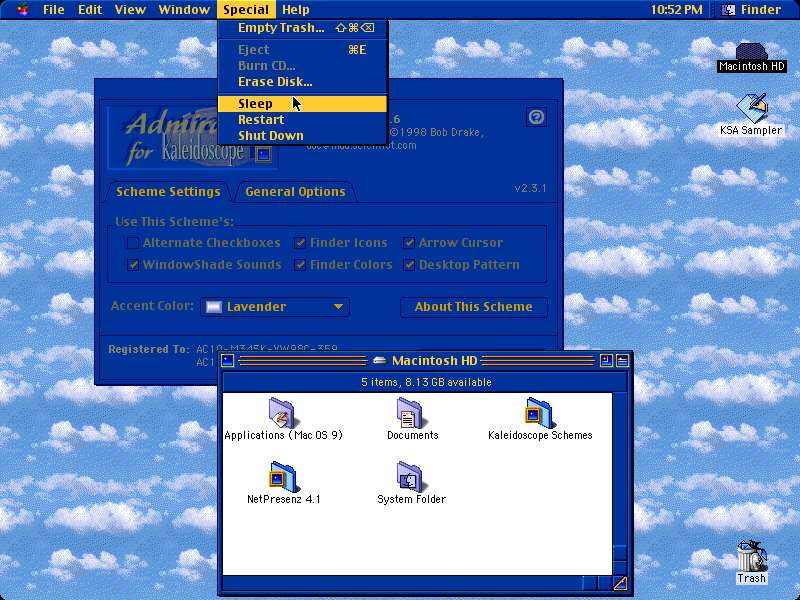Switch to the General Options tab
The height and width of the screenshot is (600, 800).
[295, 192]
